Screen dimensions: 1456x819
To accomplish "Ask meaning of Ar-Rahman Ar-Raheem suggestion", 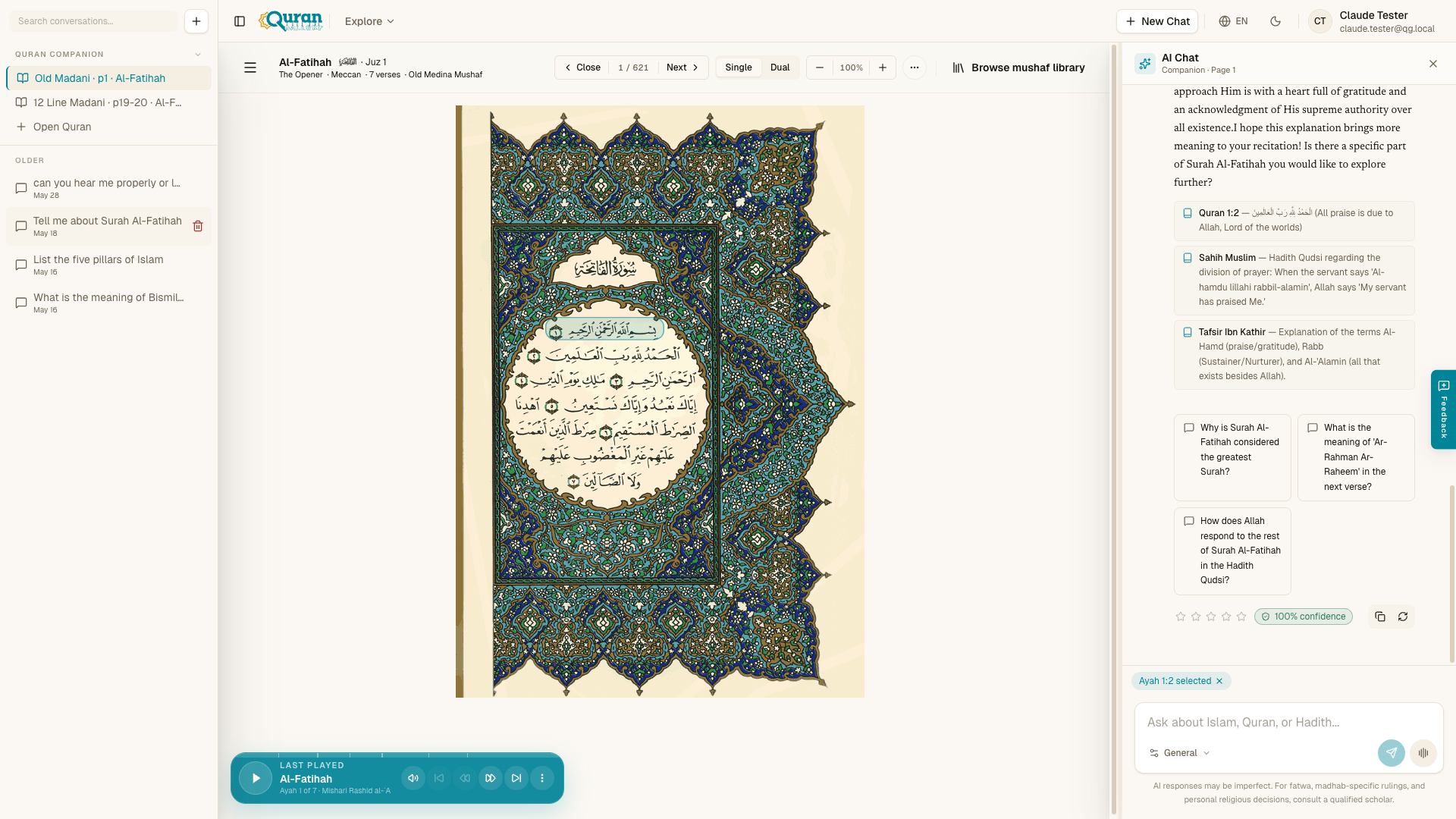I will [x=1356, y=457].
